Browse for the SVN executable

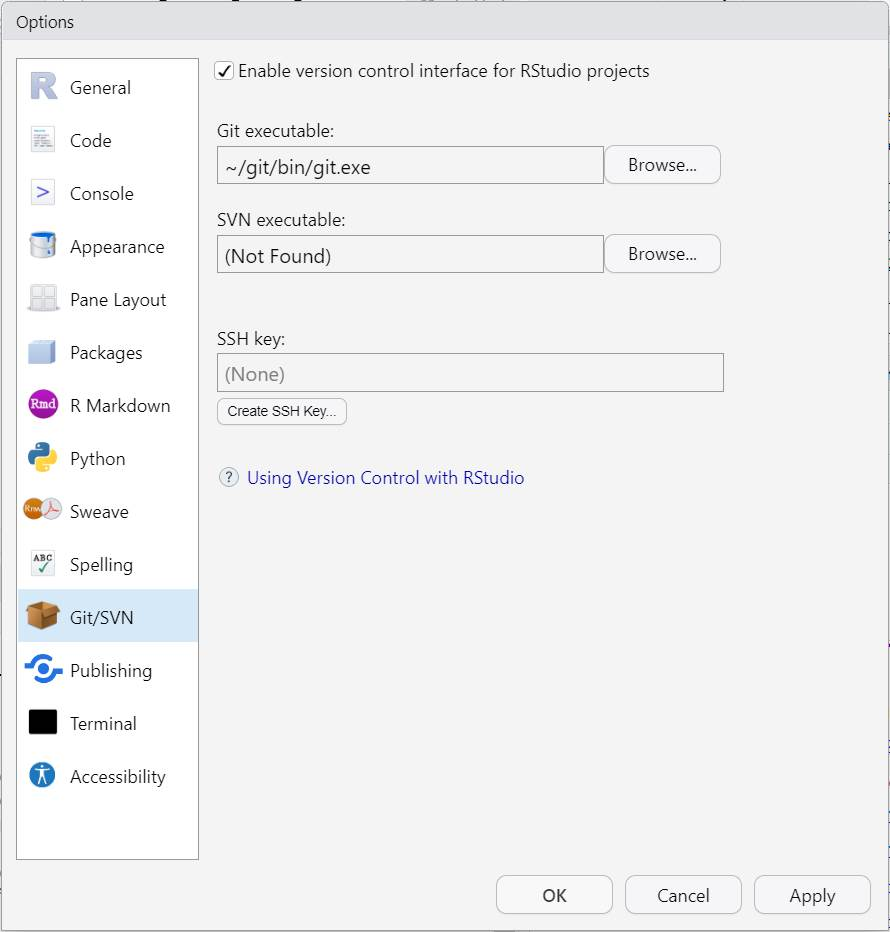pyautogui.click(x=662, y=253)
